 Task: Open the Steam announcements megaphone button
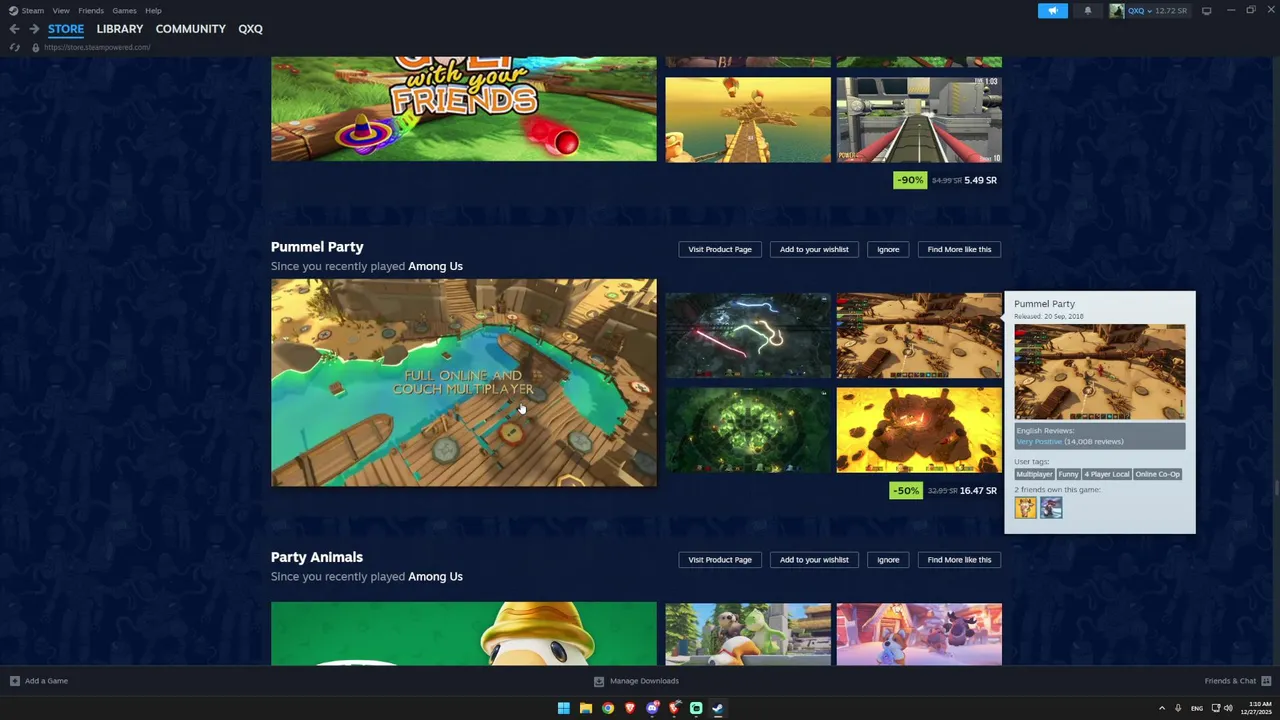click(x=1052, y=10)
